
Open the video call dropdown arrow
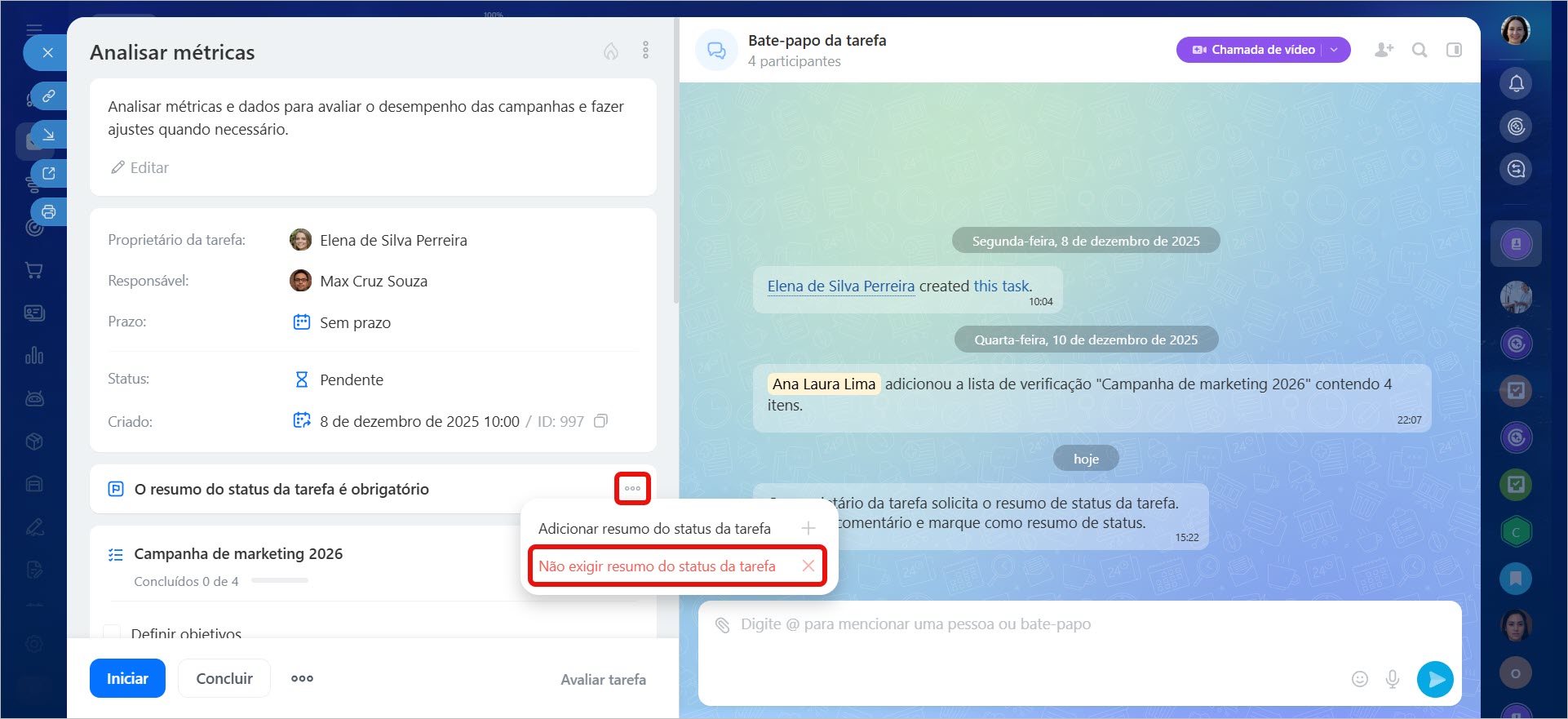pyautogui.click(x=1335, y=50)
